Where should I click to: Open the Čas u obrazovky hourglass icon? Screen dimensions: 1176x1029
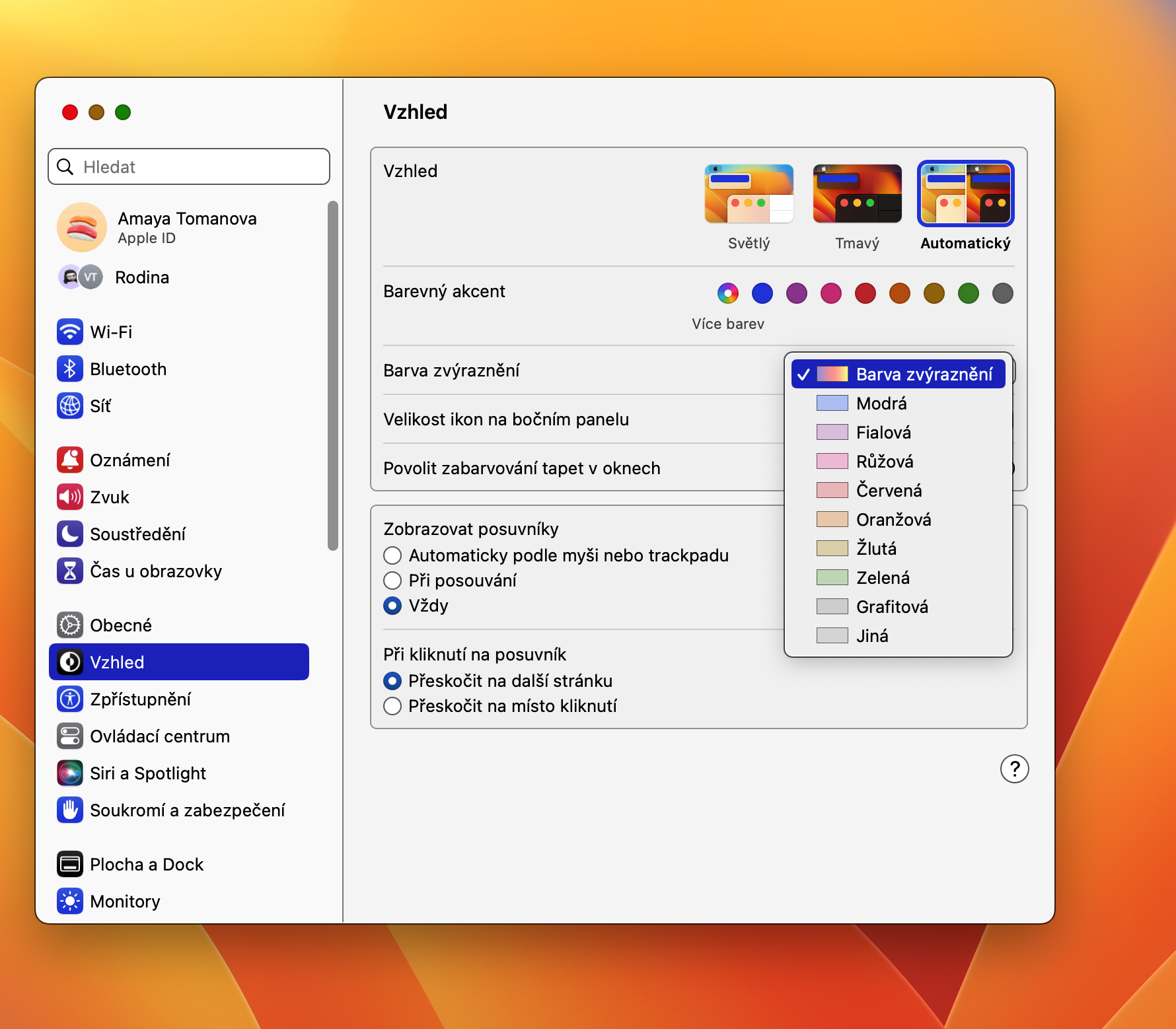[x=70, y=571]
